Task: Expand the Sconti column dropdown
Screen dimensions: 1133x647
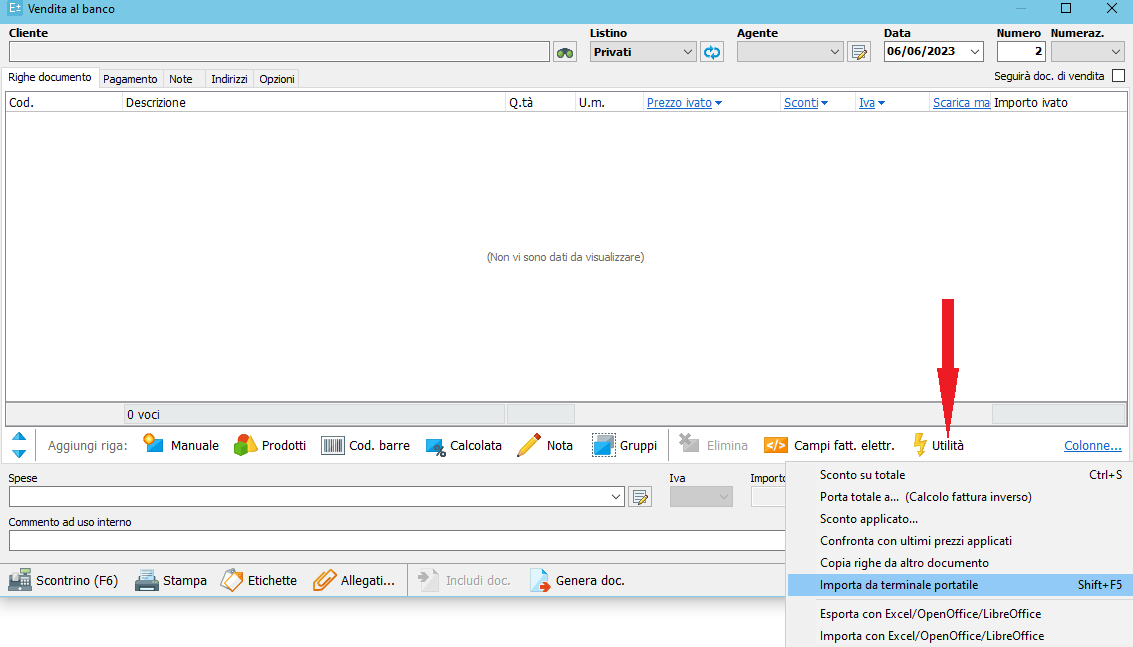Action: 824,103
